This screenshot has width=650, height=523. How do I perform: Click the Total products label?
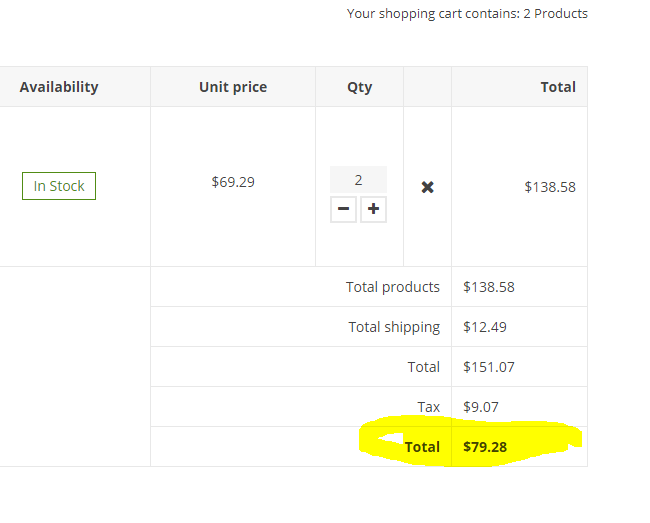point(392,287)
